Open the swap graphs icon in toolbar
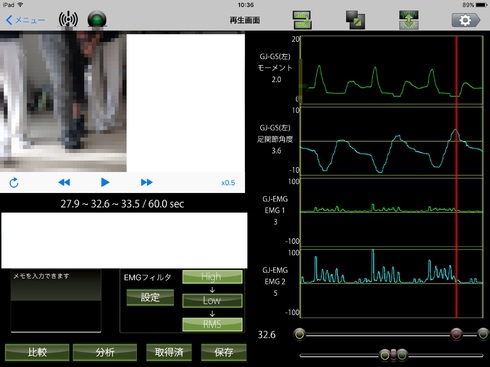This screenshot has width=490, height=367. point(302,20)
